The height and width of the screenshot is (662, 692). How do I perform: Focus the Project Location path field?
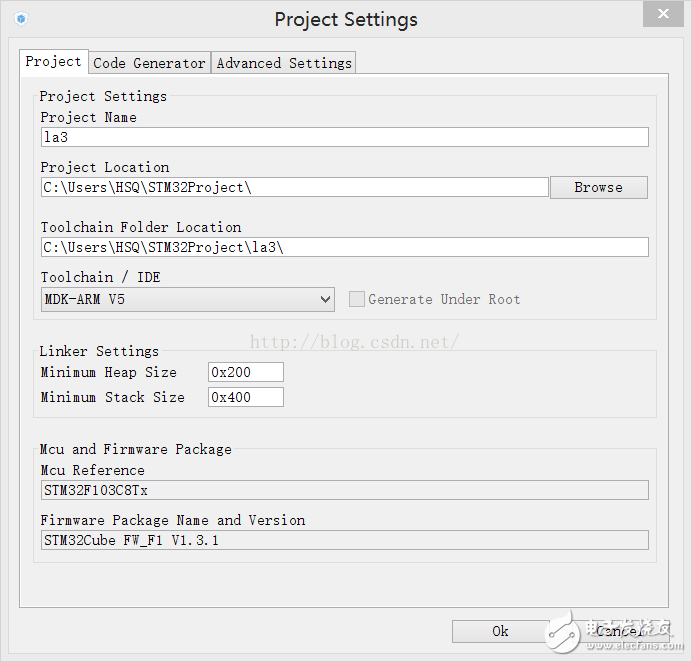pyautogui.click(x=294, y=187)
